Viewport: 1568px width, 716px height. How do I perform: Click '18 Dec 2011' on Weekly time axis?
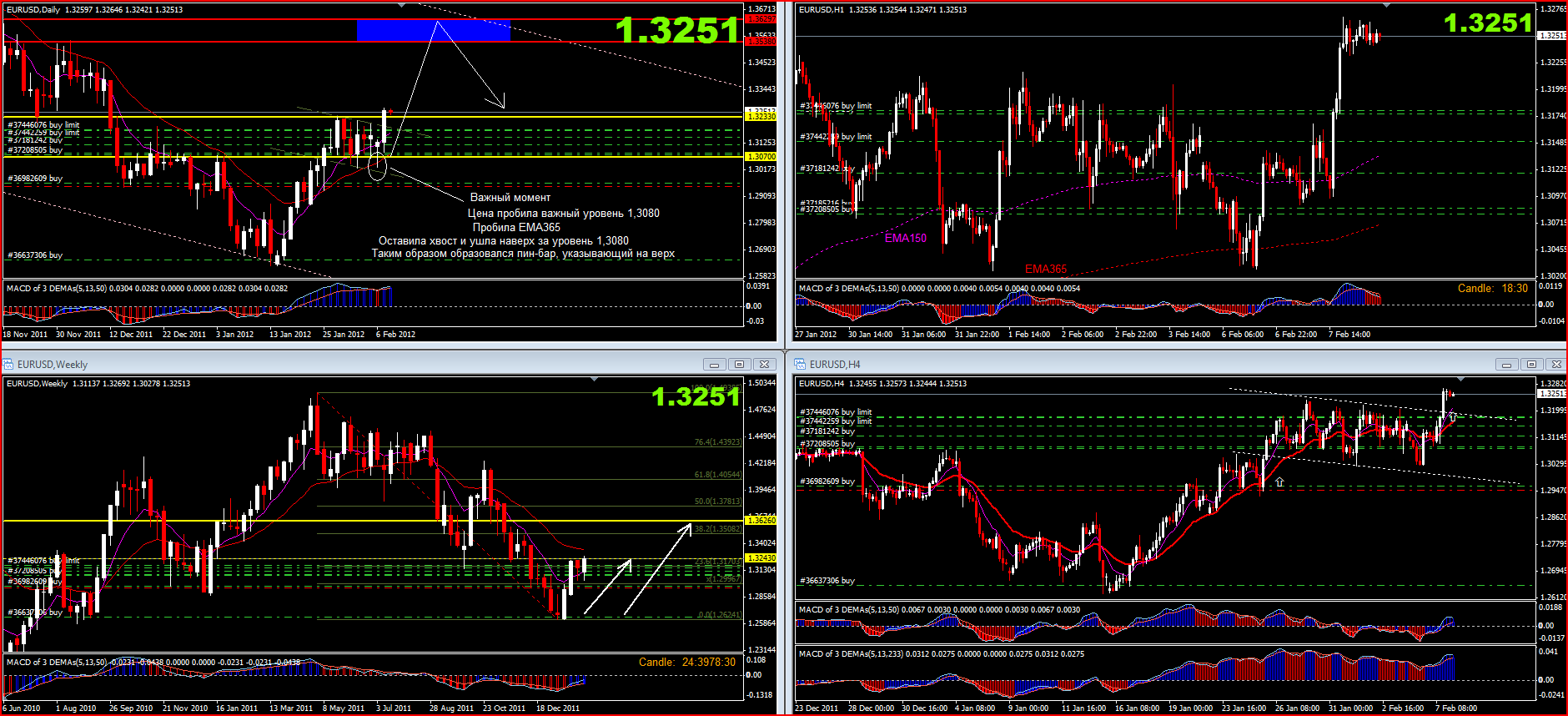(558, 708)
